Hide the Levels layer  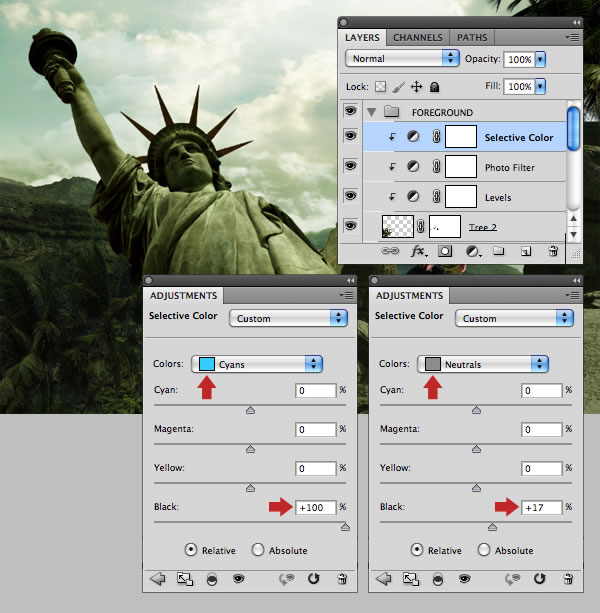[x=350, y=195]
